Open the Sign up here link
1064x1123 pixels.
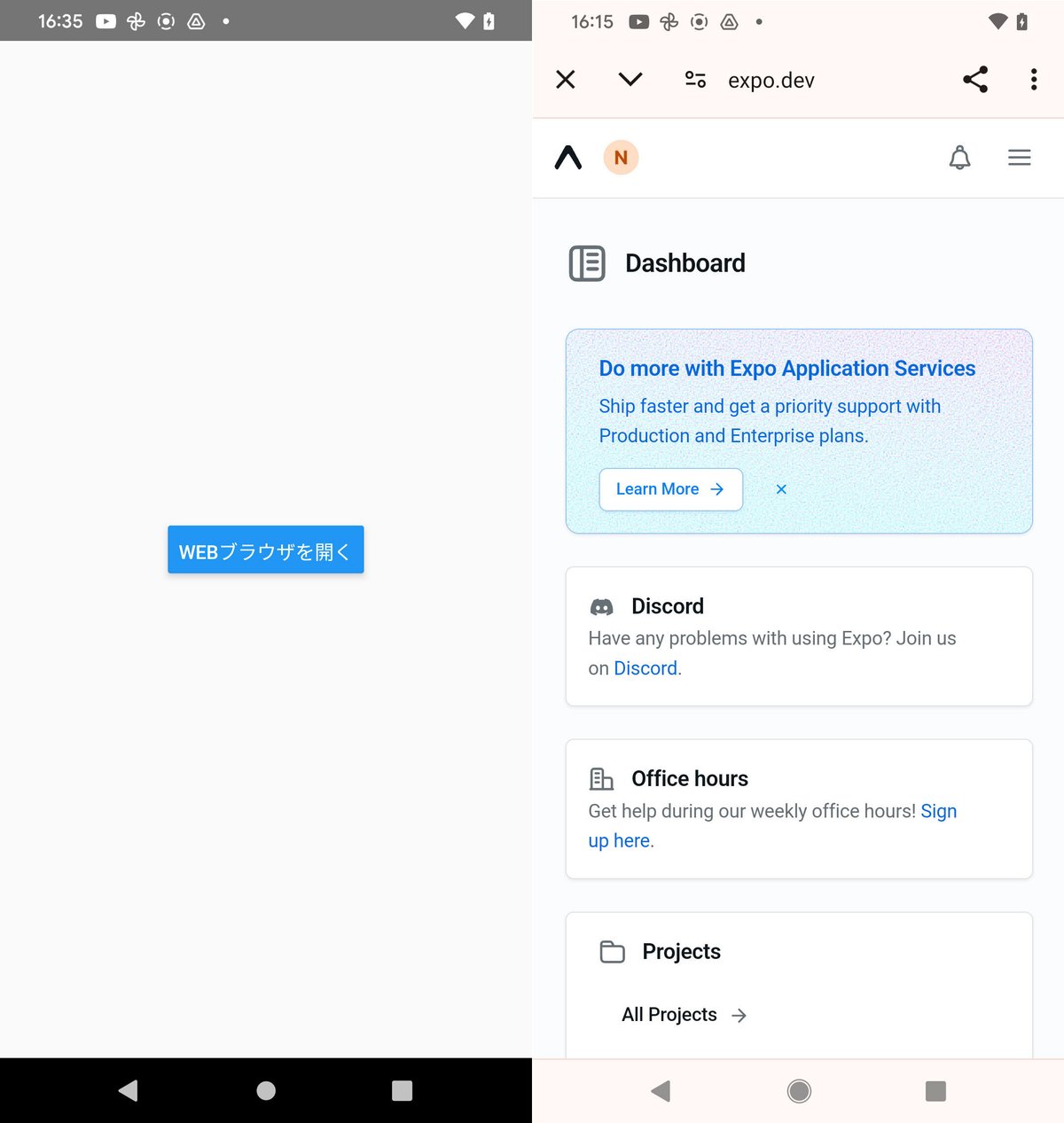[x=772, y=826]
